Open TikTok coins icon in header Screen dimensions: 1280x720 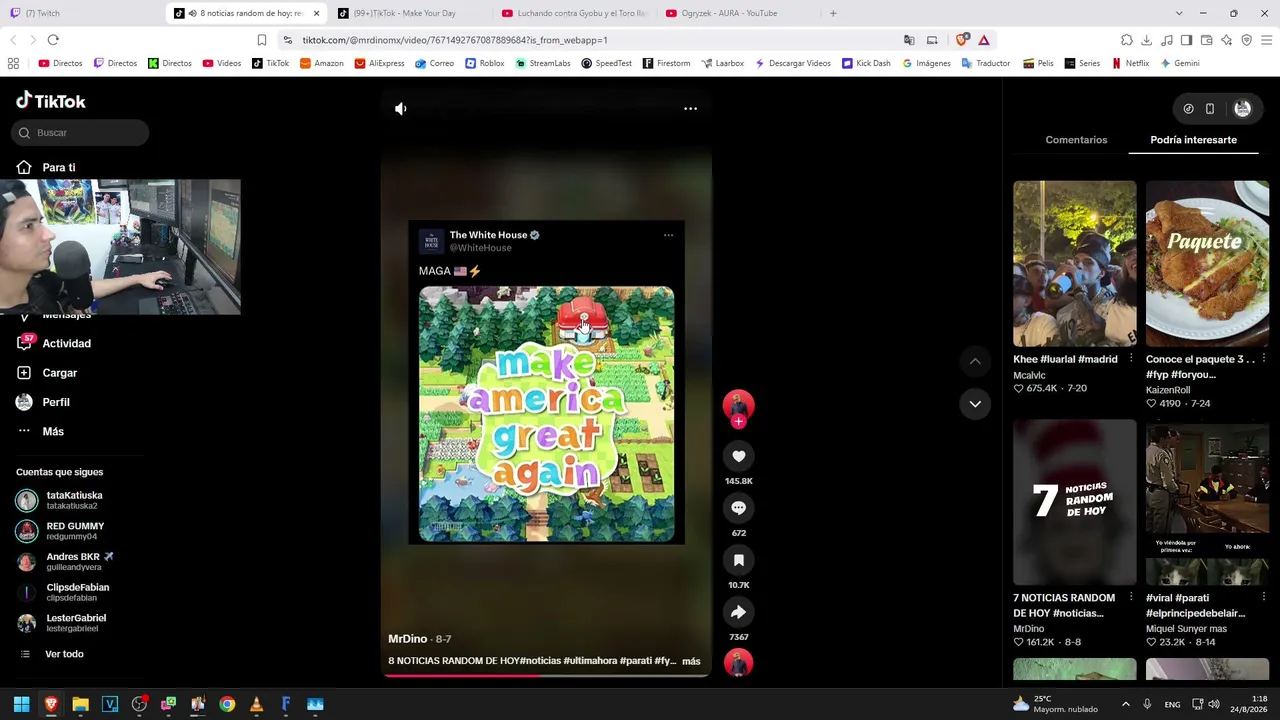(x=1188, y=109)
